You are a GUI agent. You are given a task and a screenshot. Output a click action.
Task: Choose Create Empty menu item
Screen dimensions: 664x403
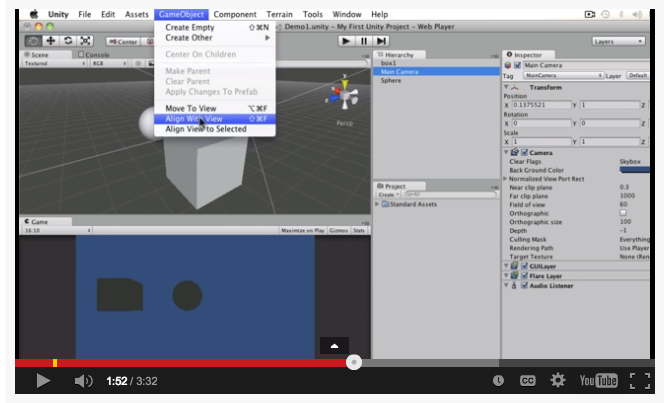coord(215,28)
